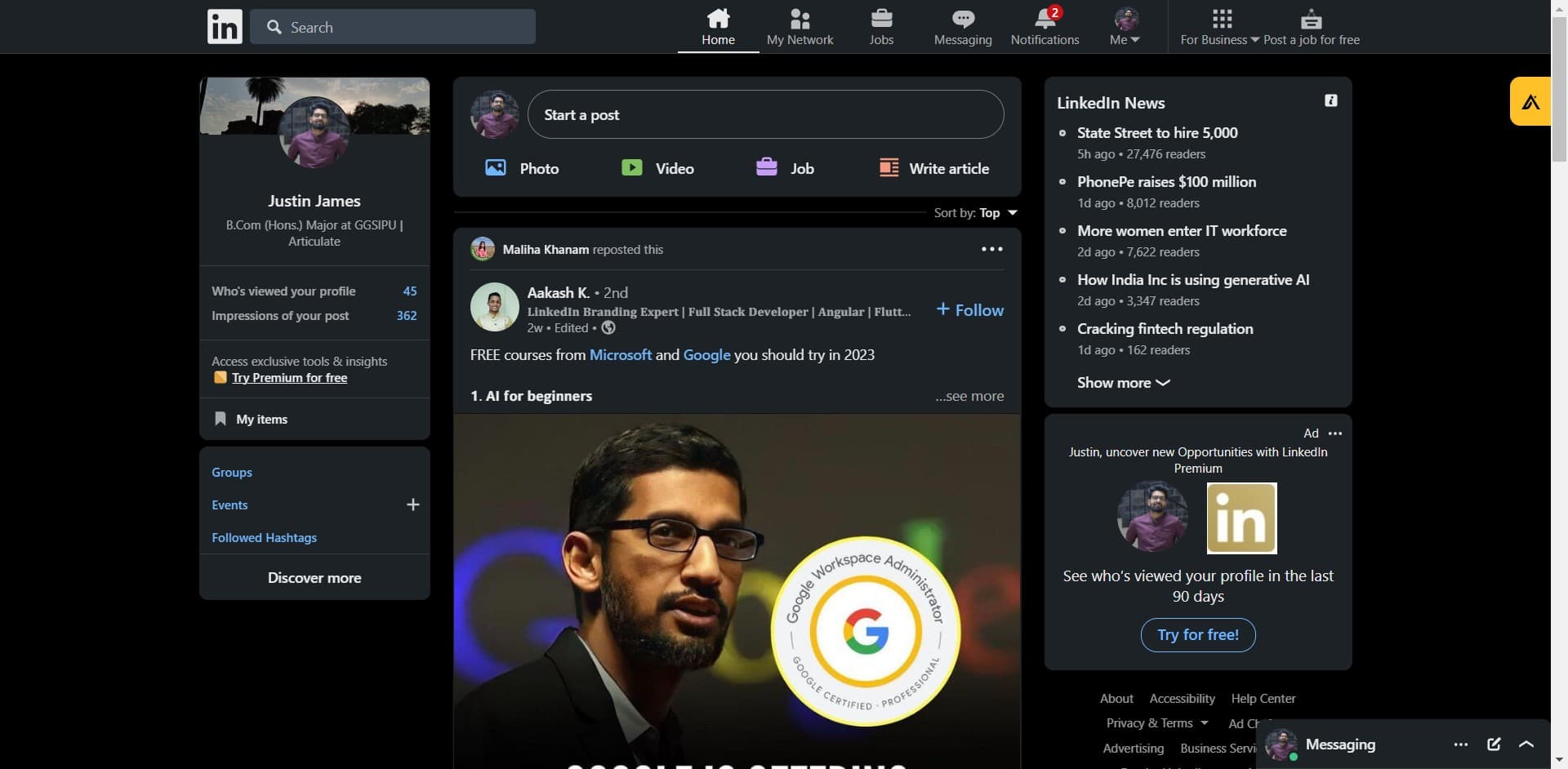Expand post with ...see more
Viewport: 1568px width, 769px height.
969,396
